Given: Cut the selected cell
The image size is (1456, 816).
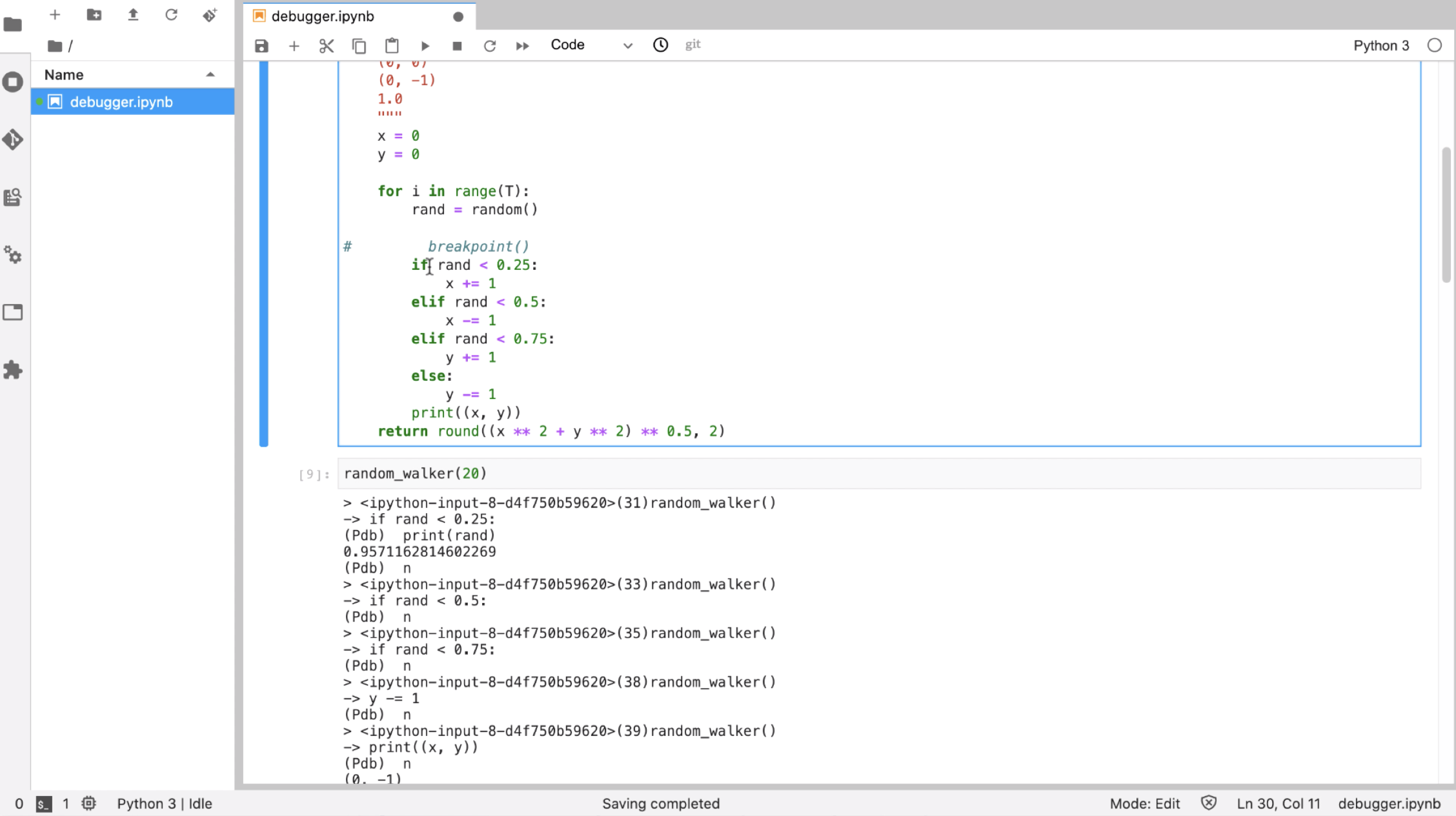Looking at the screenshot, I should click(327, 46).
